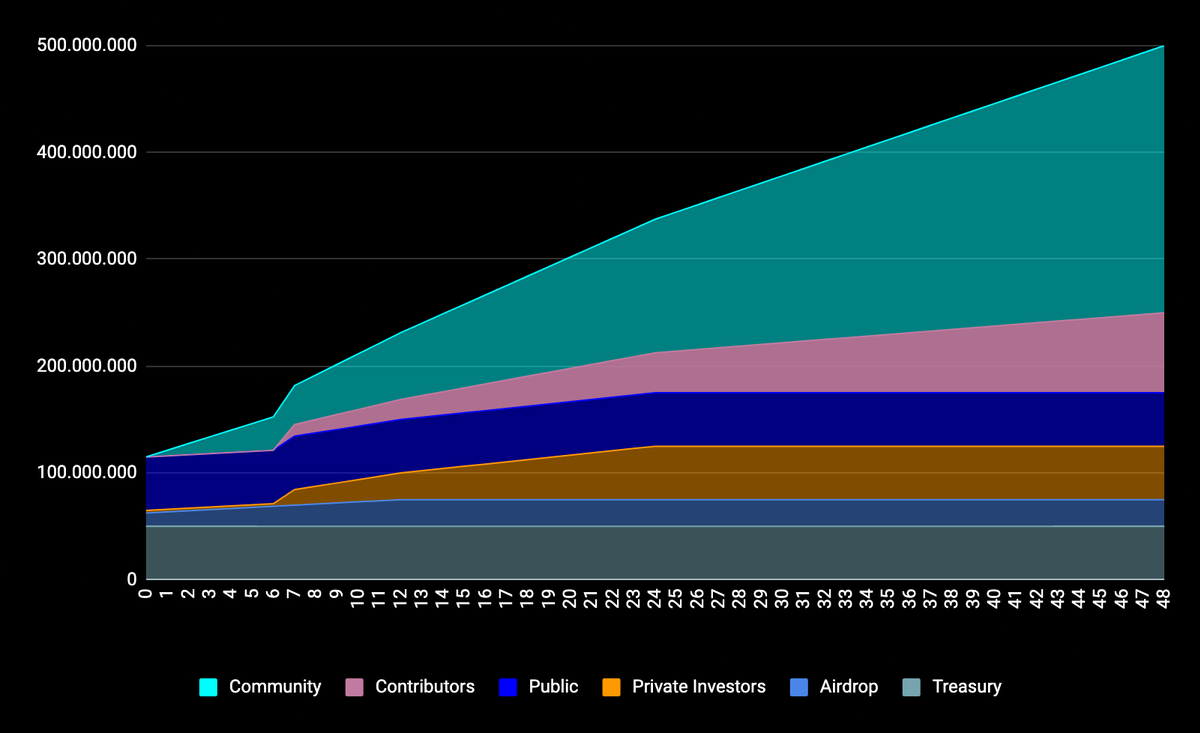Click the orange Private Investors legend swatch
The image size is (1200, 733).
point(611,687)
